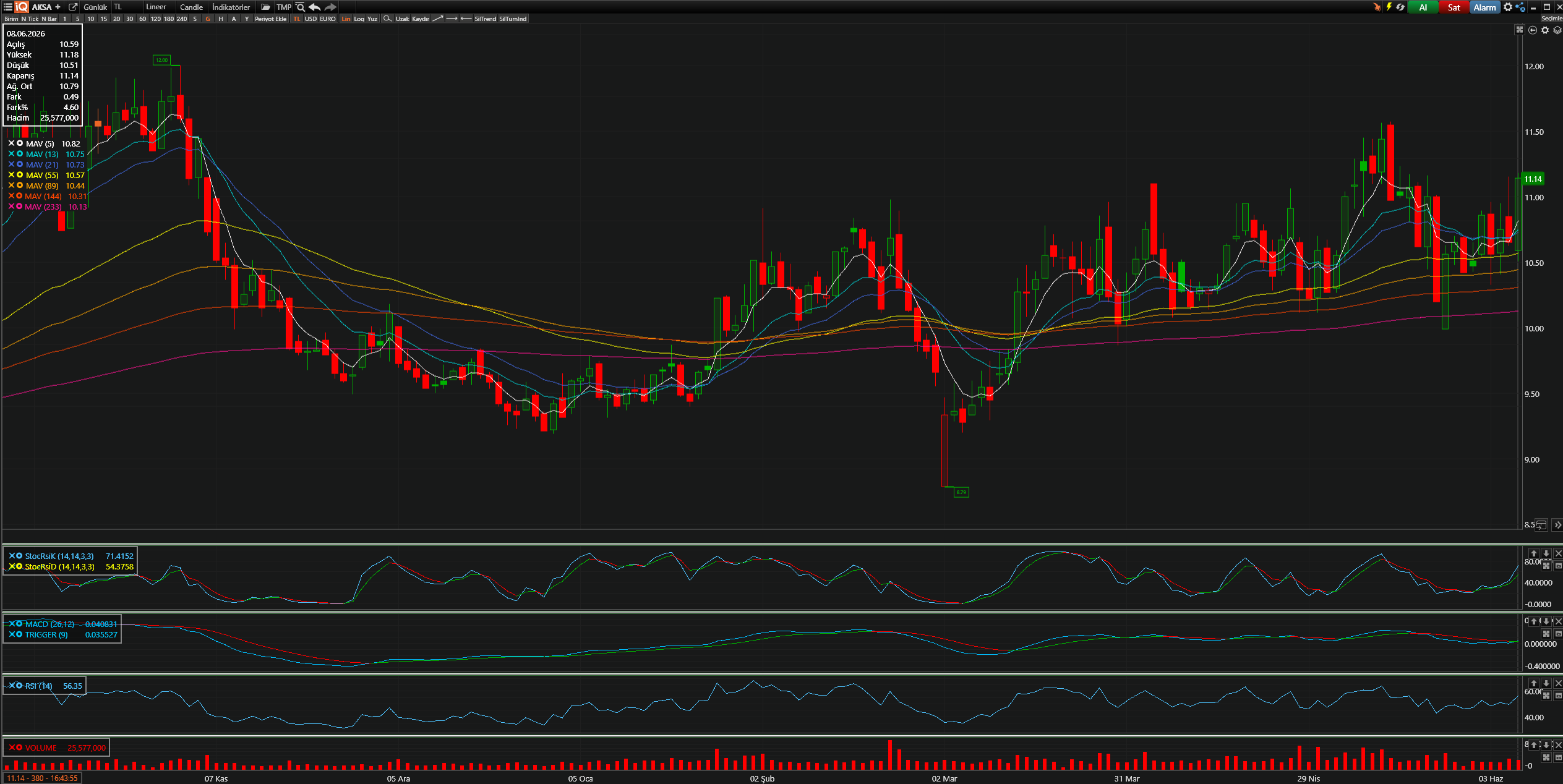Image resolution: width=1563 pixels, height=784 pixels.
Task: Click the yellow lightning bolt icon
Action: click(x=1389, y=7)
